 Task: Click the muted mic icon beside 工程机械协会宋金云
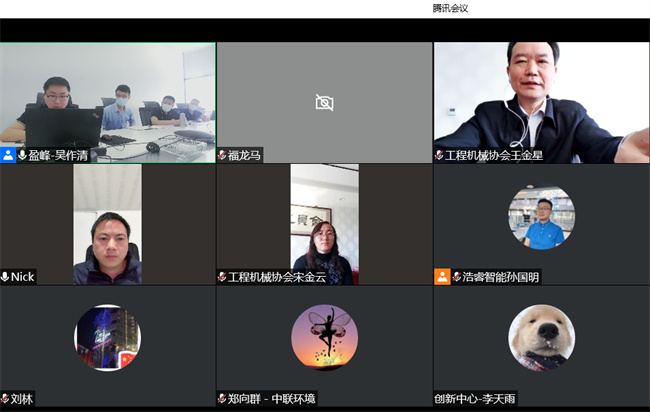pyautogui.click(x=222, y=276)
